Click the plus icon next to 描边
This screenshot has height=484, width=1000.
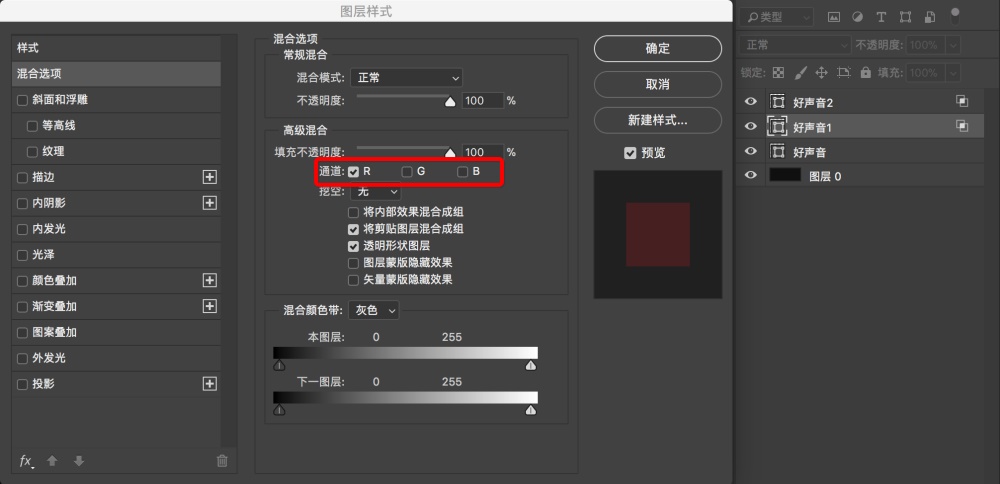[209, 177]
